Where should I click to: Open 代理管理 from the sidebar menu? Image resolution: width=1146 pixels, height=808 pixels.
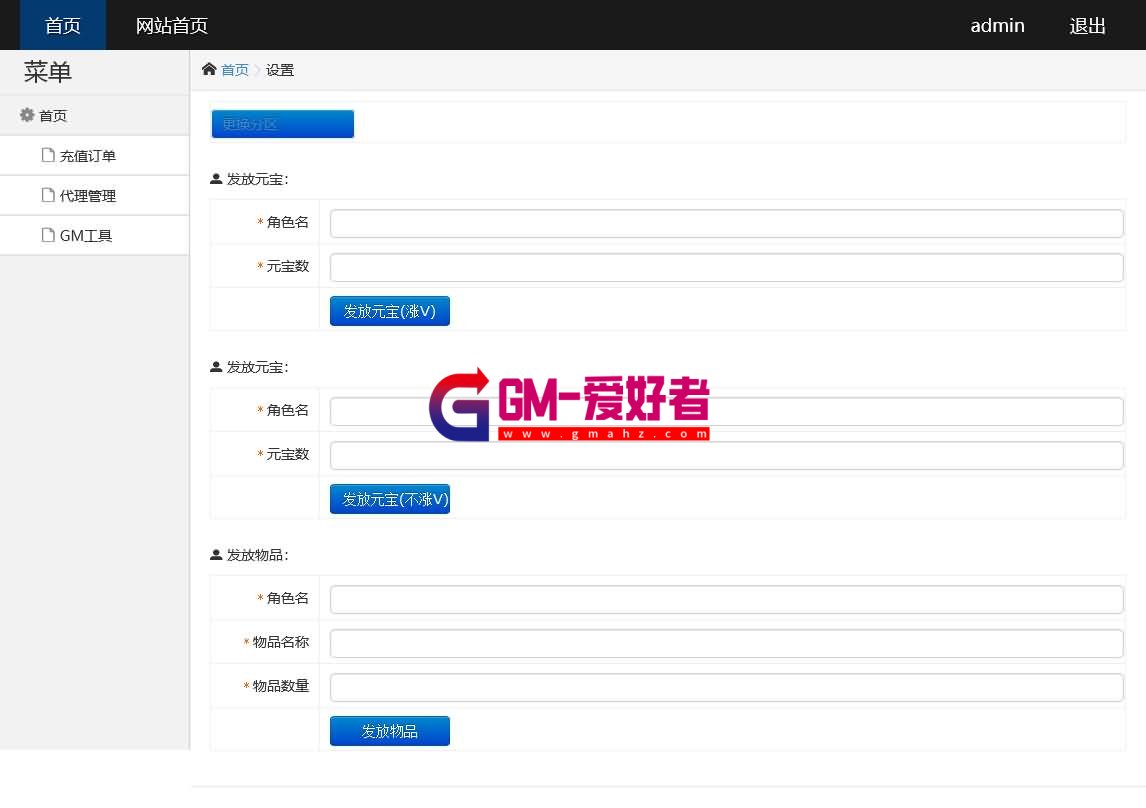coord(88,196)
